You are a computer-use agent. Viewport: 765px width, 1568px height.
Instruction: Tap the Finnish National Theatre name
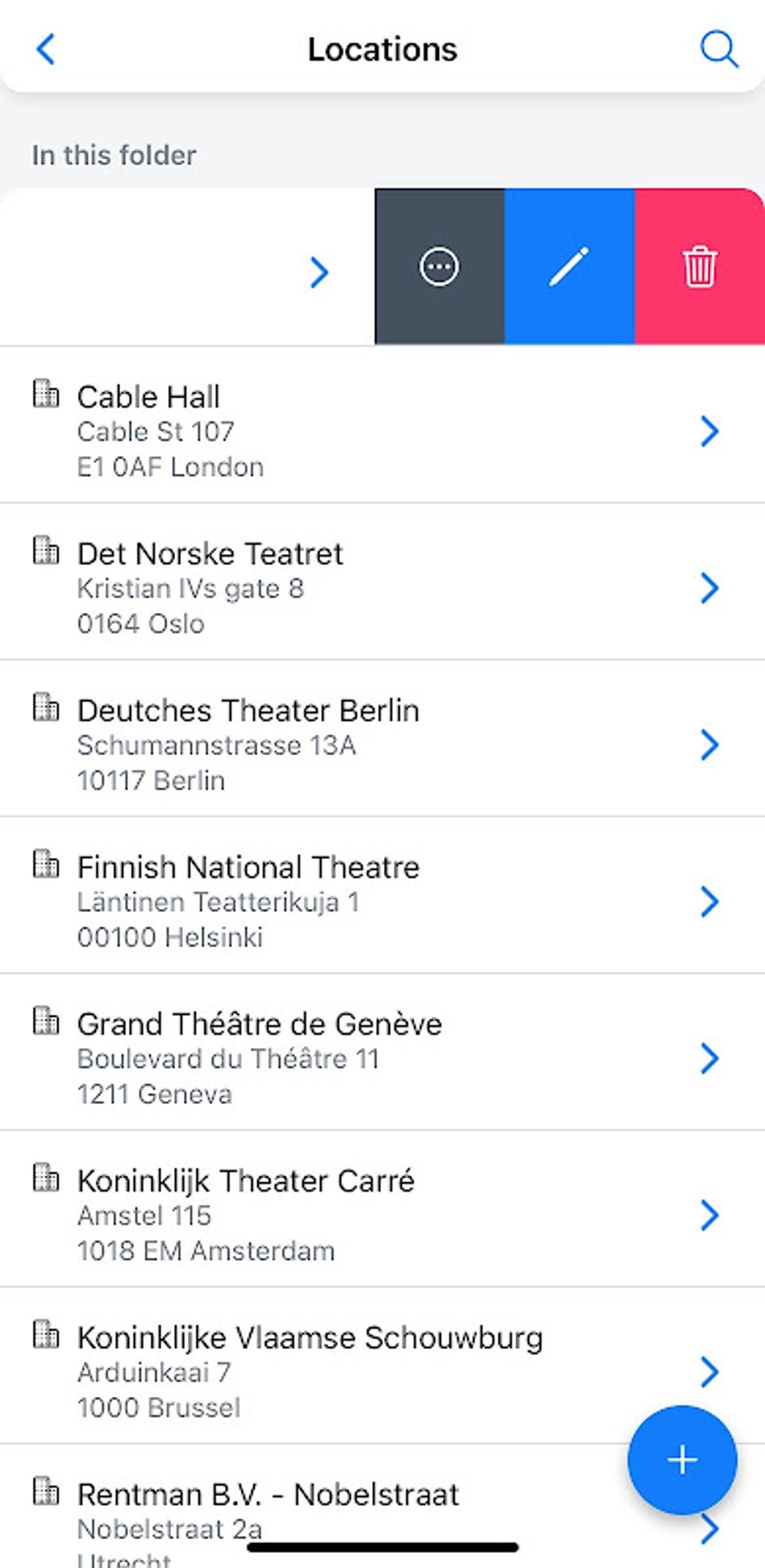click(x=248, y=868)
